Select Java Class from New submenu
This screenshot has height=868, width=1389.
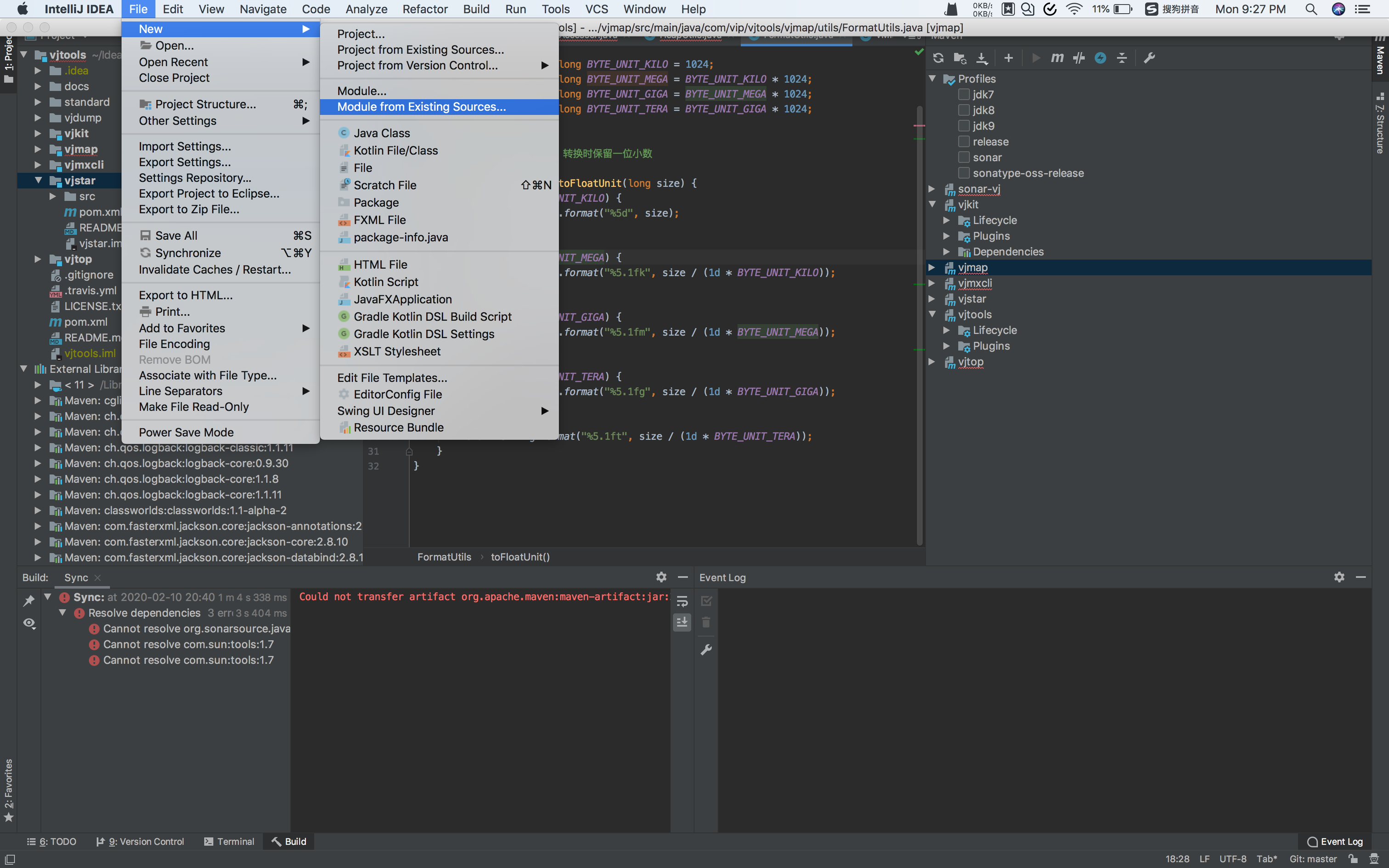point(382,133)
